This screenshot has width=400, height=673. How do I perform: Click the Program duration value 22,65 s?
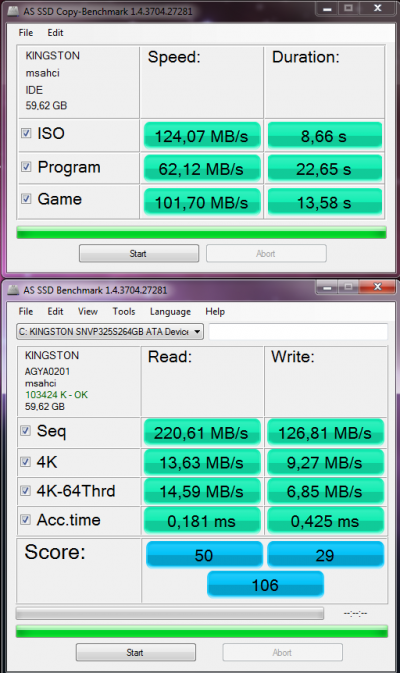pos(324,169)
